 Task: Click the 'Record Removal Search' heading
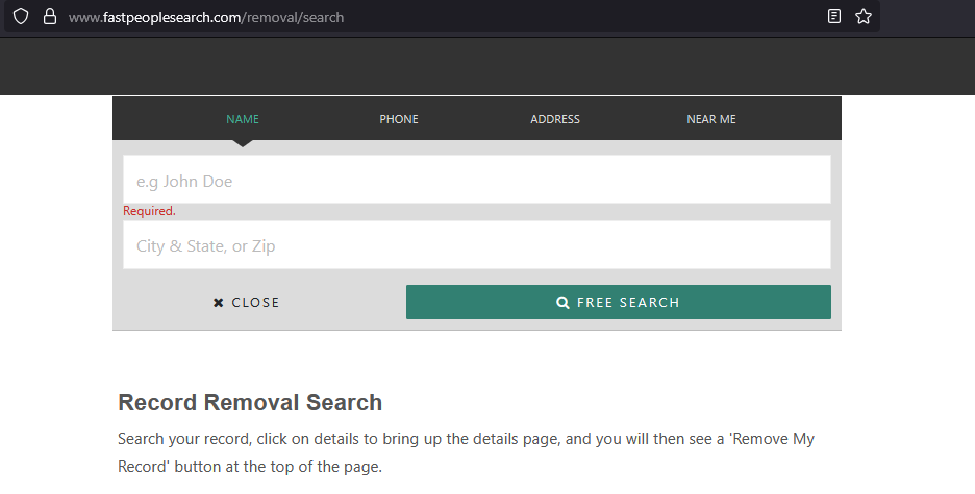coord(250,403)
